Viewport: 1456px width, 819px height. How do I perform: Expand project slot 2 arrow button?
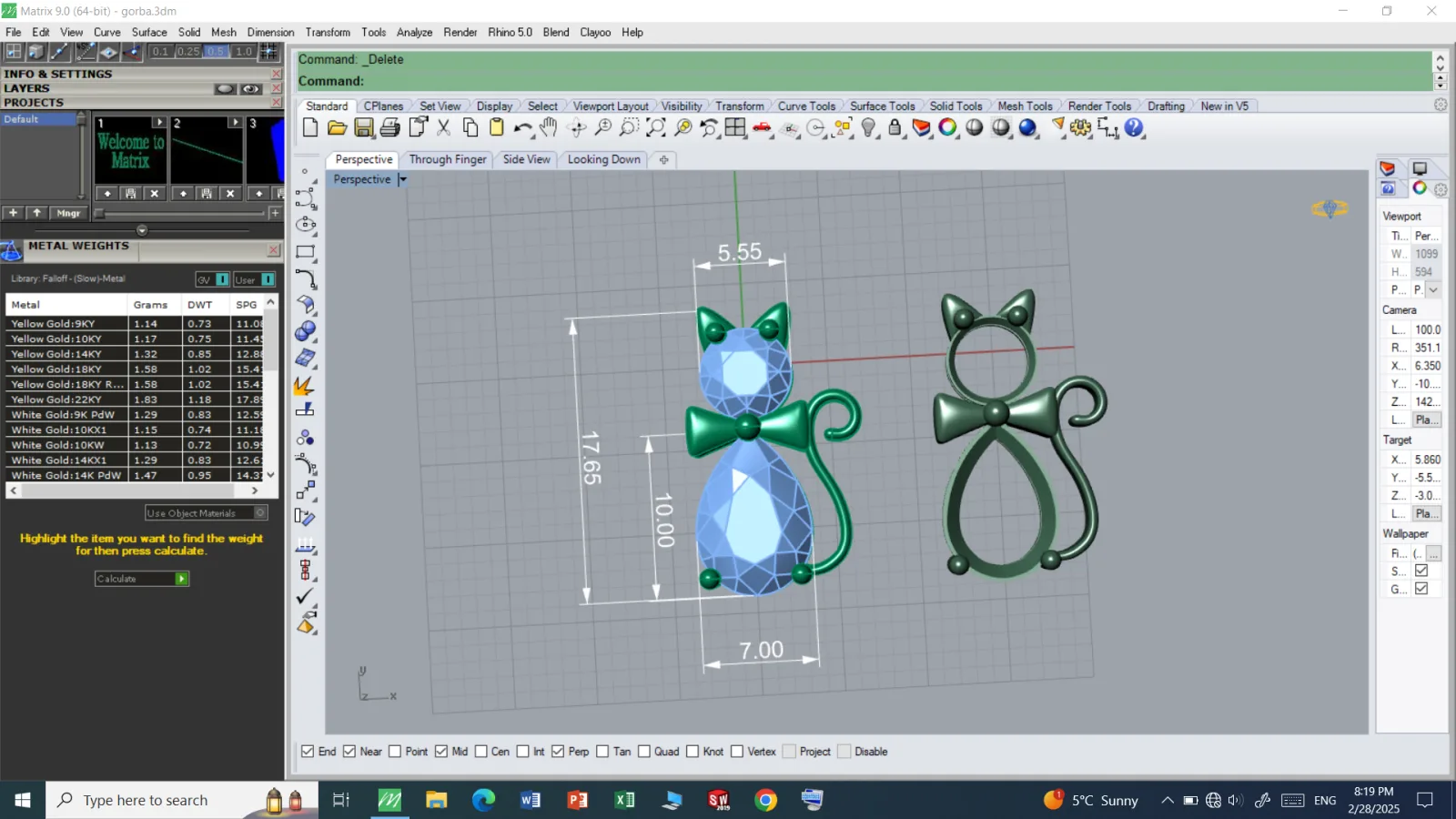click(235, 122)
